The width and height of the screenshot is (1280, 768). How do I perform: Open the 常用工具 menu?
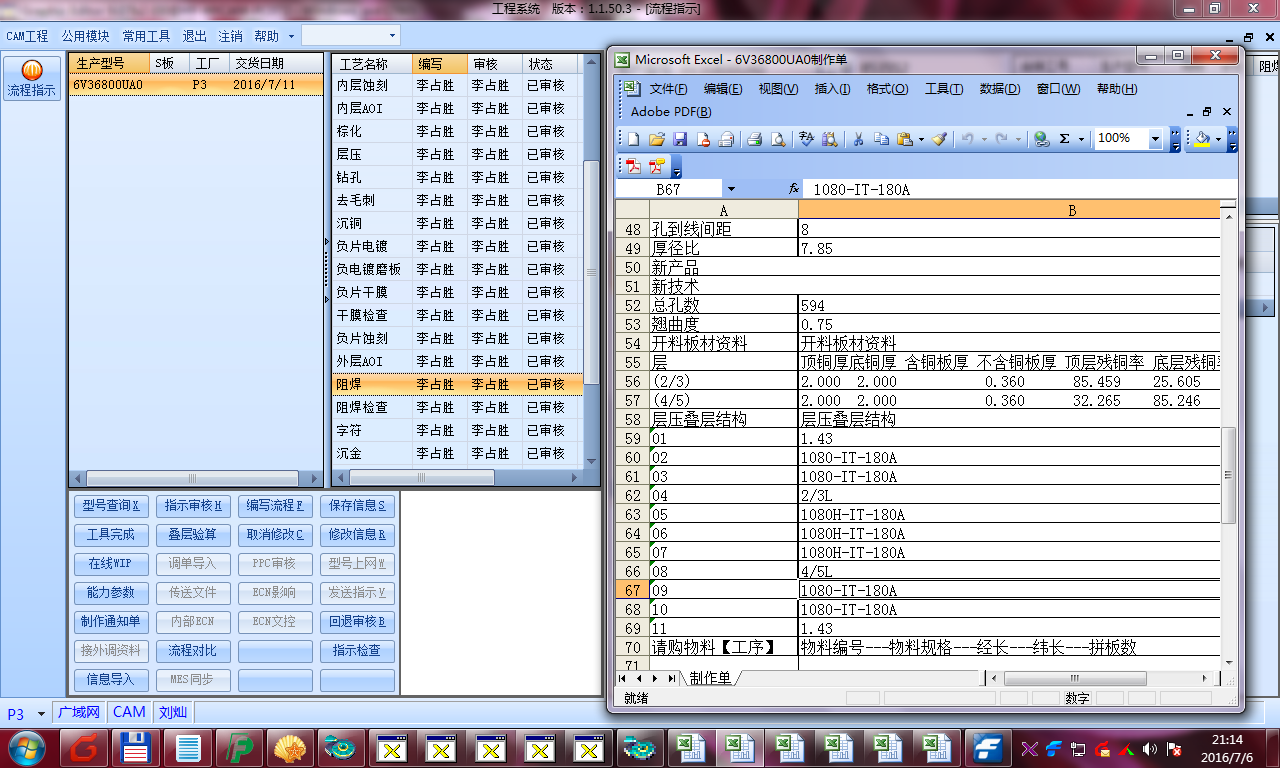(146, 36)
